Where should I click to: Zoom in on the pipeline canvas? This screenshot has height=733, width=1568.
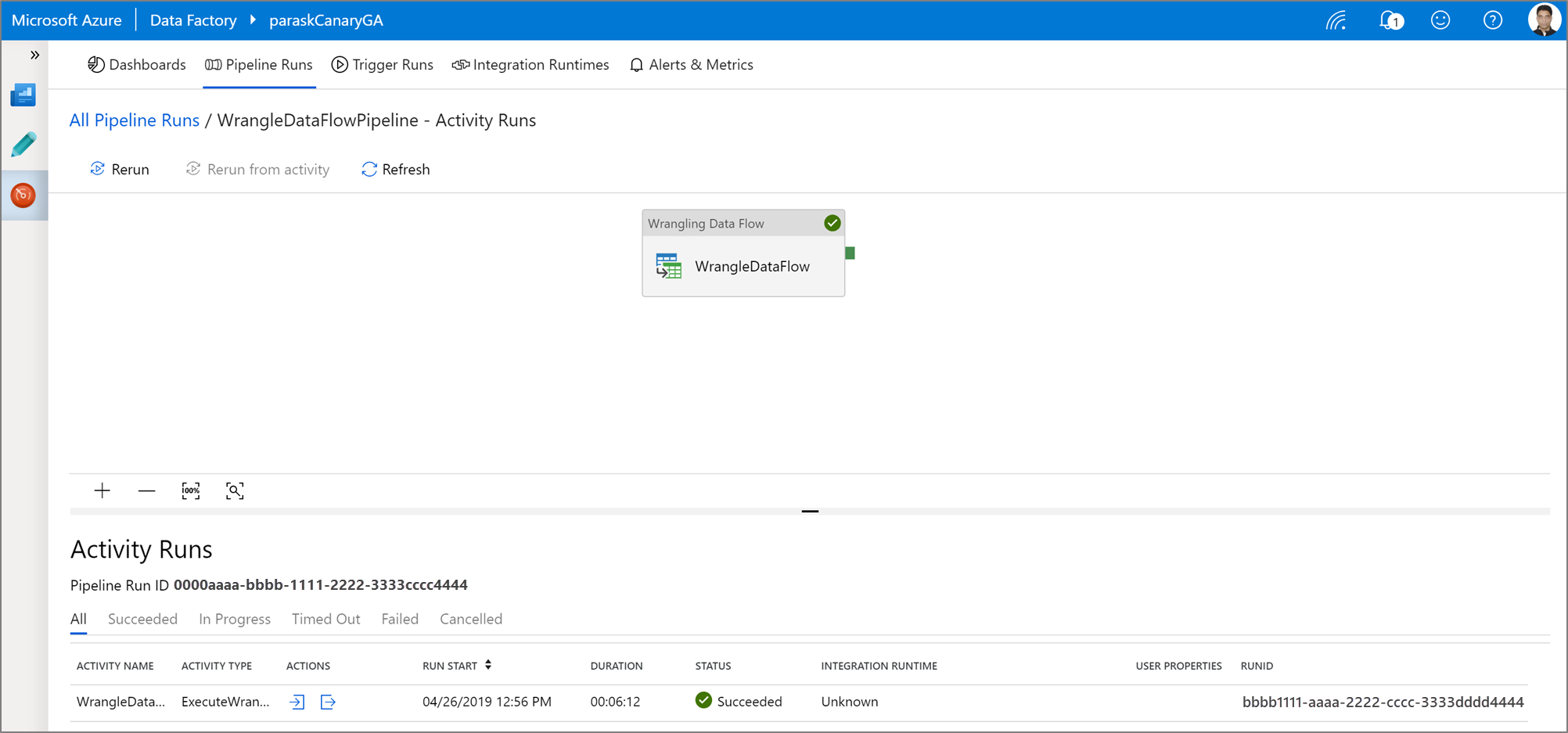102,490
